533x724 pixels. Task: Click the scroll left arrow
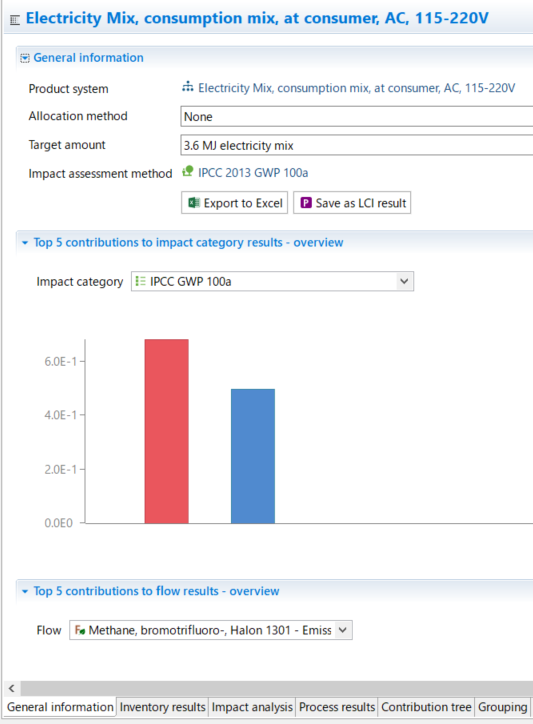(x=12, y=688)
